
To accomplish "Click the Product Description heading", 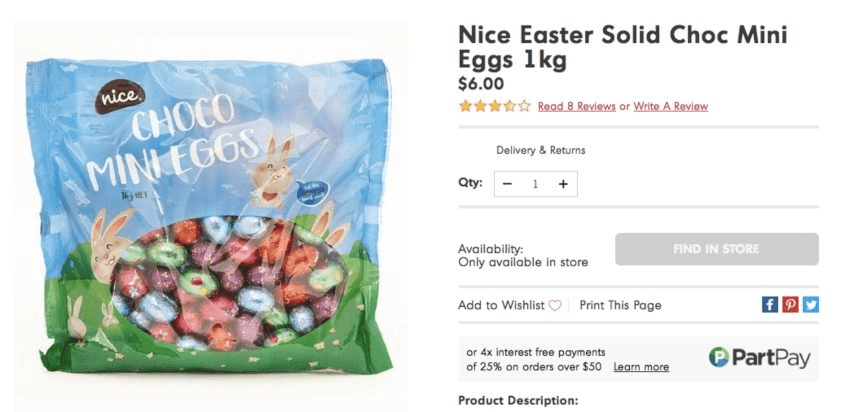I will (x=517, y=400).
